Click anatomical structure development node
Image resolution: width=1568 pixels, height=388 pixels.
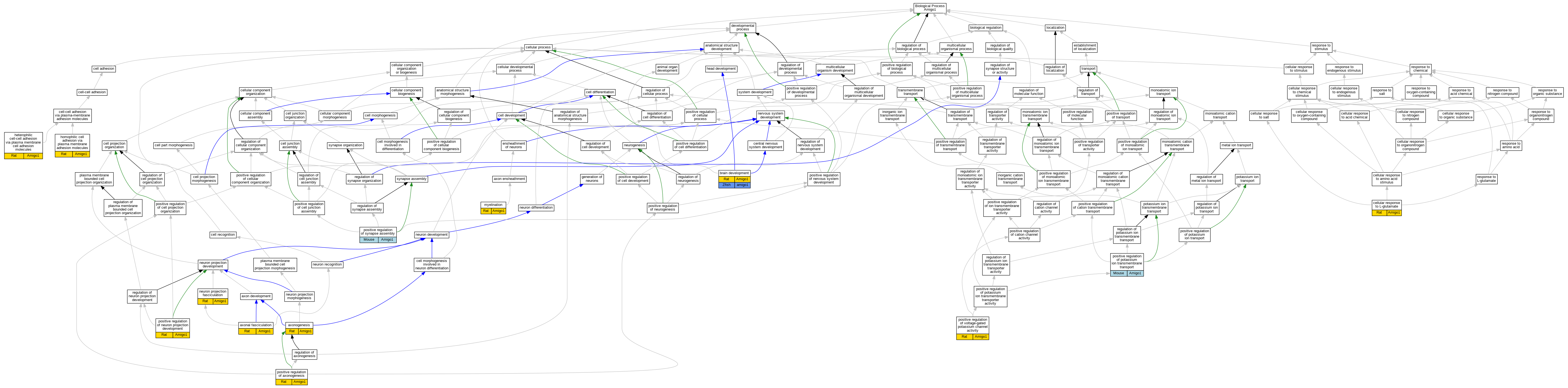tap(721, 47)
